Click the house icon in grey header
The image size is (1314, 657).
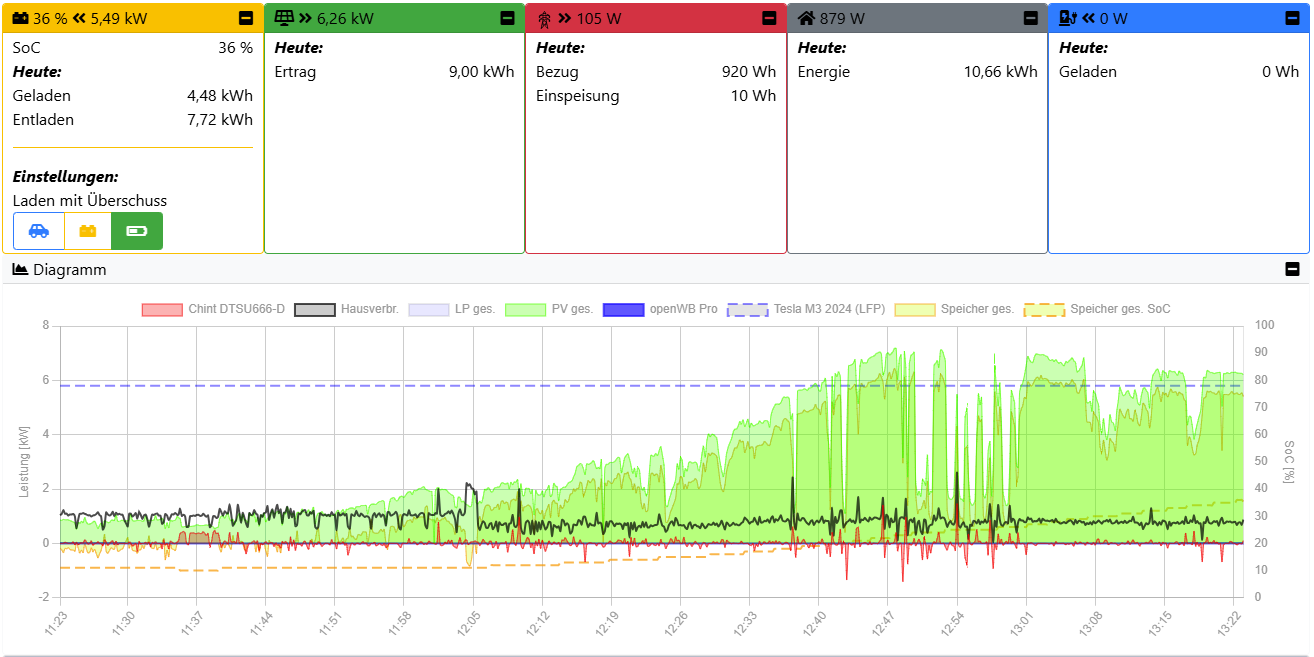point(806,18)
